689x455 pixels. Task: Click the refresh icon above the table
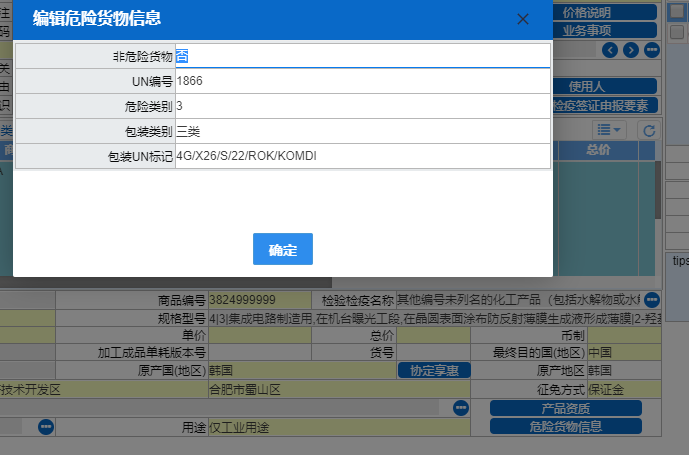tap(648, 130)
